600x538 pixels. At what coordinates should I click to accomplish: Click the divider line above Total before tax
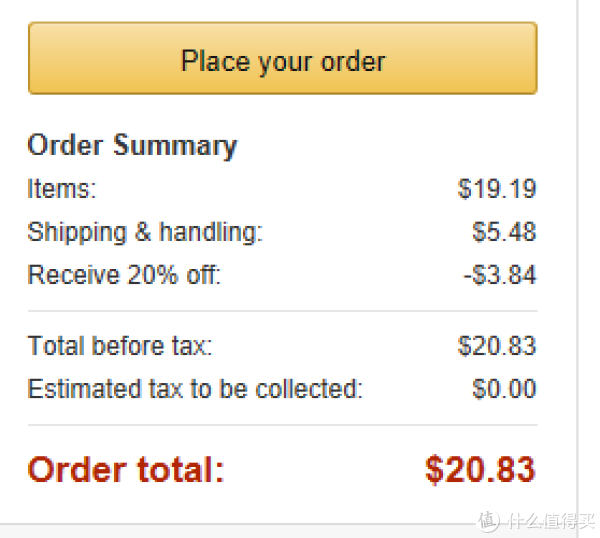[283, 311]
